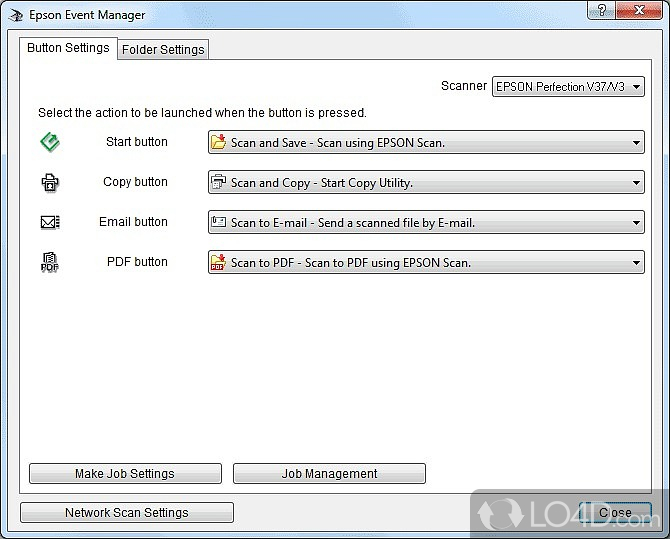Click the 'Email button' label text

click(133, 222)
